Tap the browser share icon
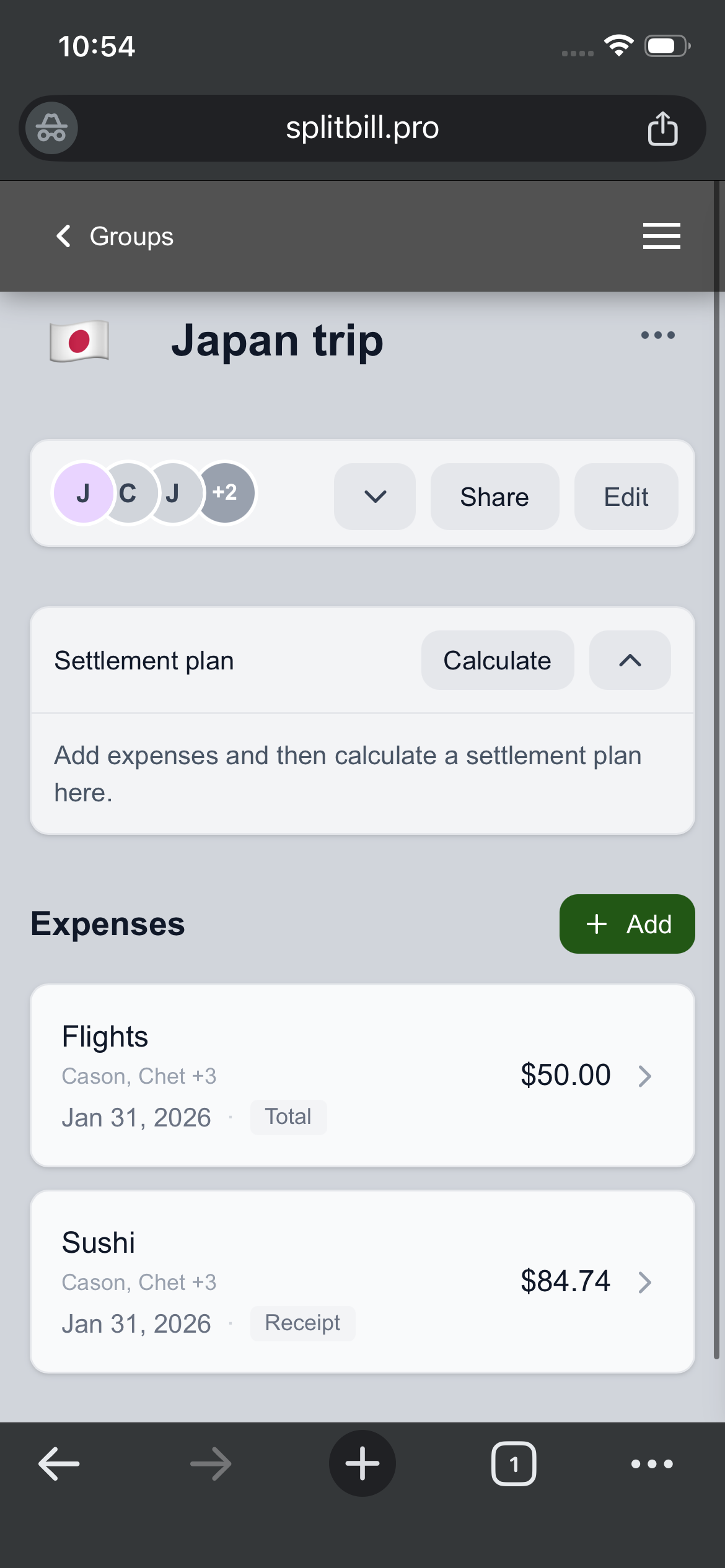 pyautogui.click(x=662, y=128)
